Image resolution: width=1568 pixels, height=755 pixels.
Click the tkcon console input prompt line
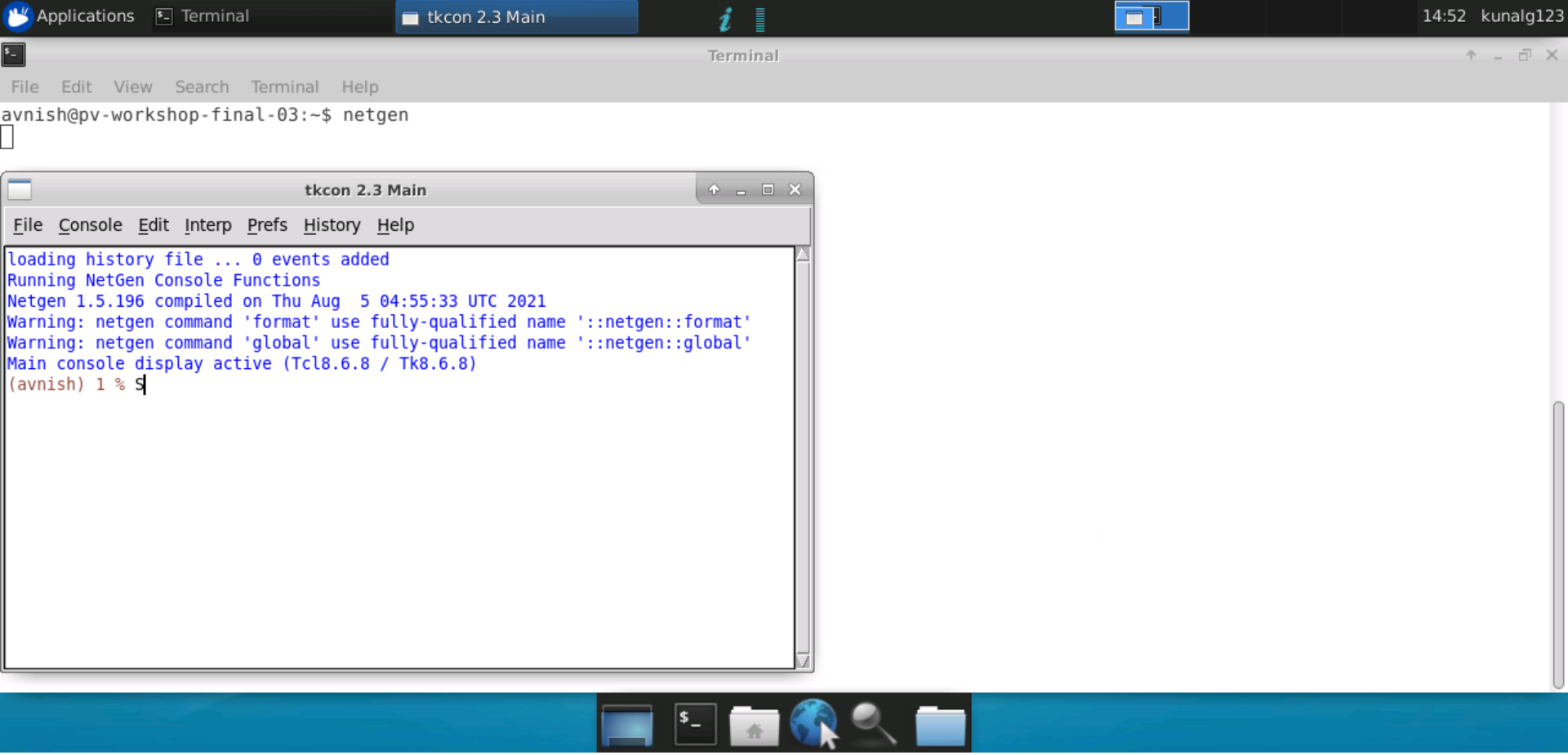(x=139, y=384)
